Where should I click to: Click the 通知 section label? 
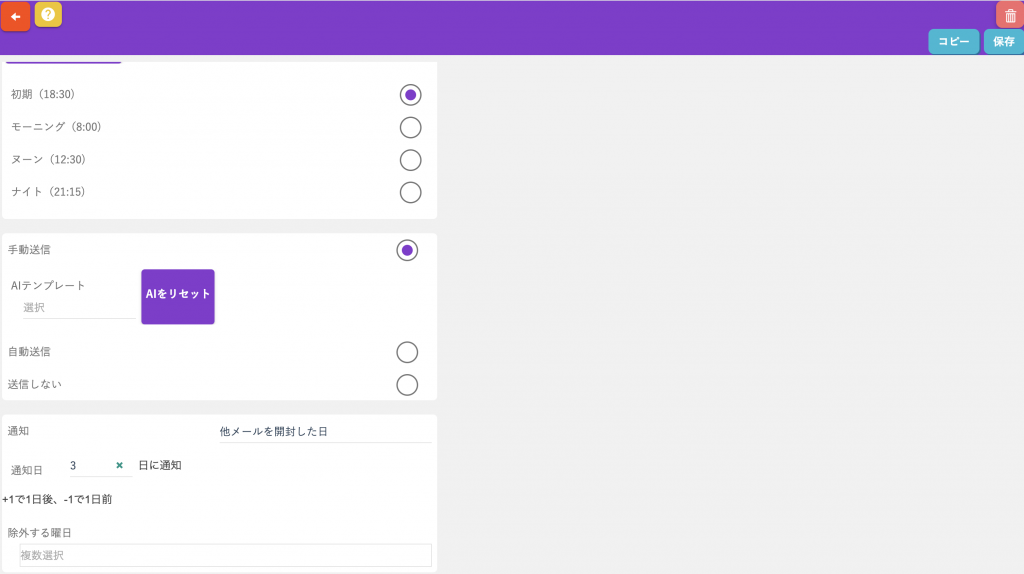tap(18, 431)
